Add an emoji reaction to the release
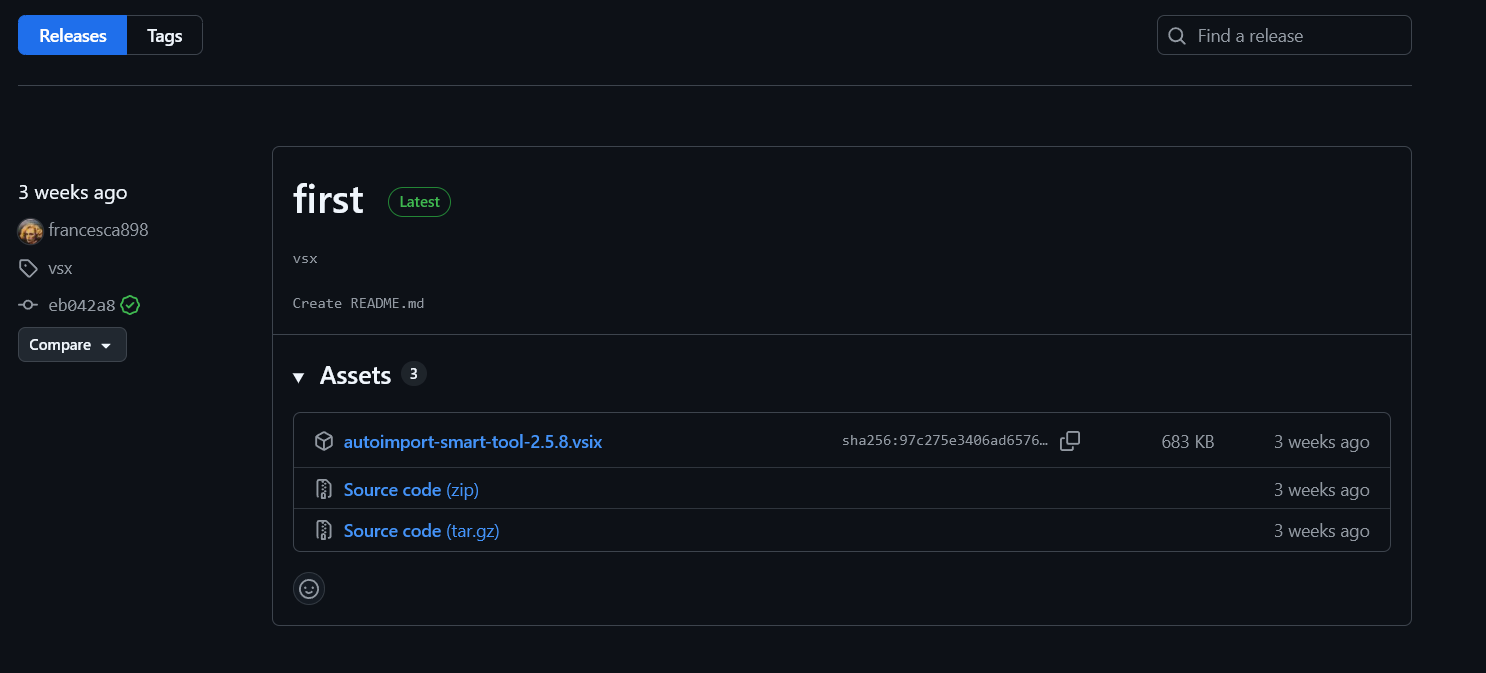 pos(309,588)
